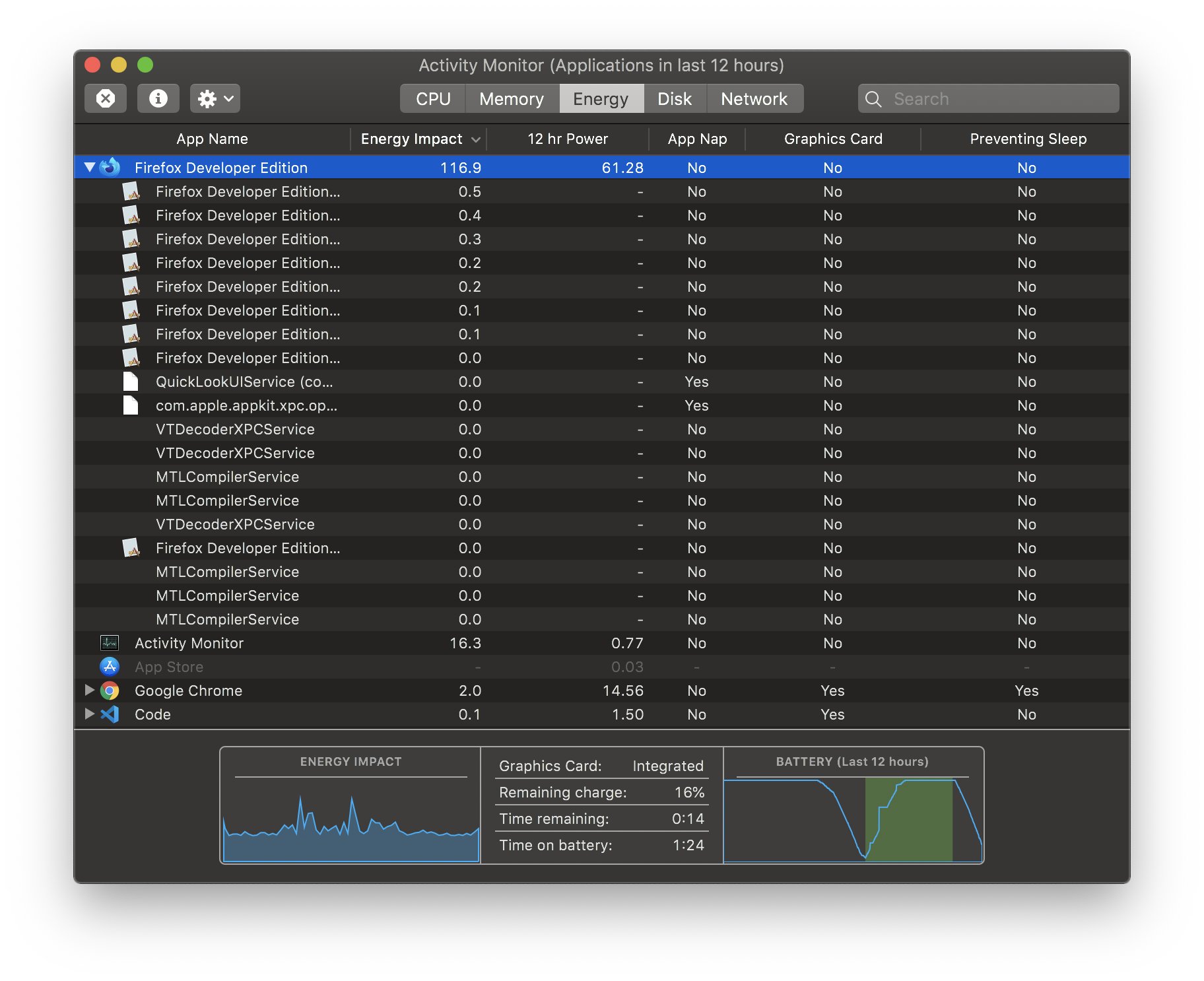Select Firefox subprocess icon with 0.3 impact
This screenshot has width=1204, height=981.
tap(131, 239)
